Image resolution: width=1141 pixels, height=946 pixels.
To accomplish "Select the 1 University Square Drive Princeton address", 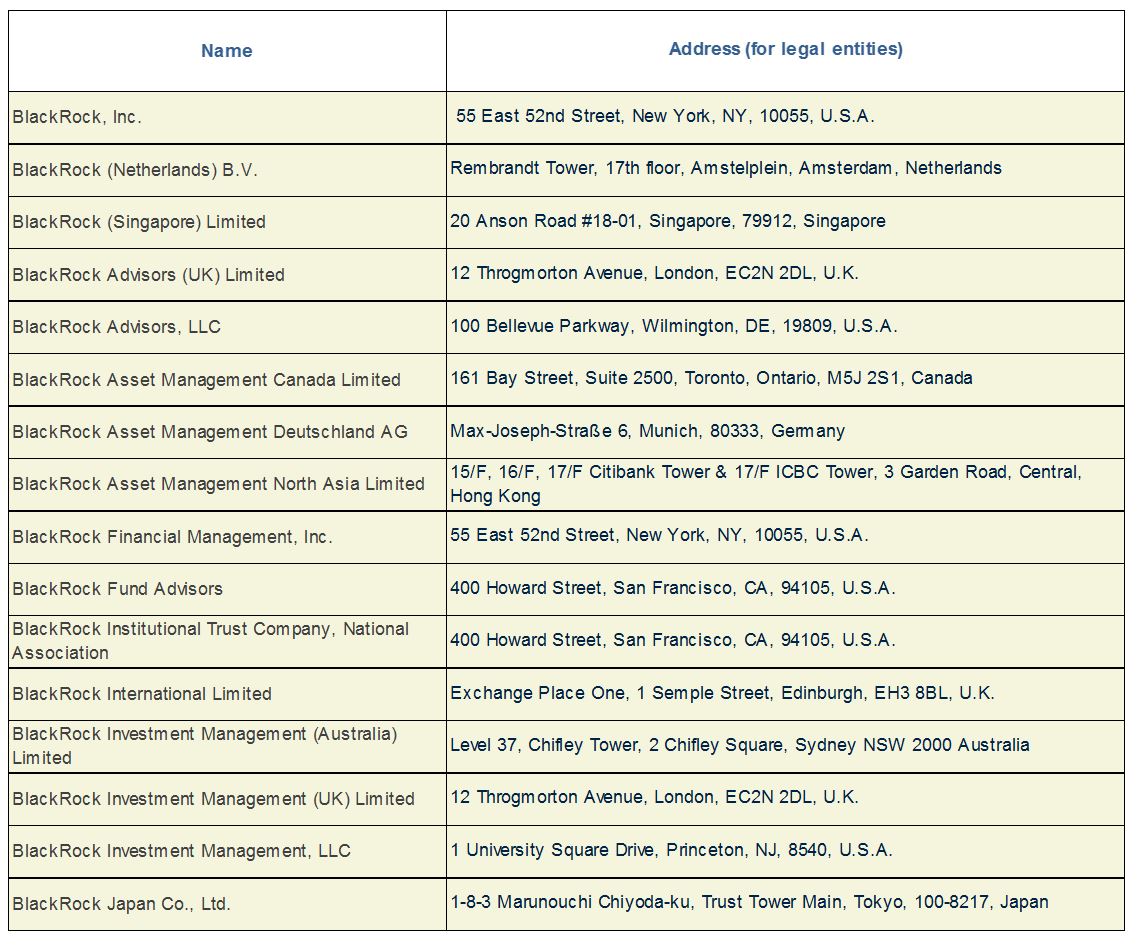I will pyautogui.click(x=785, y=851).
